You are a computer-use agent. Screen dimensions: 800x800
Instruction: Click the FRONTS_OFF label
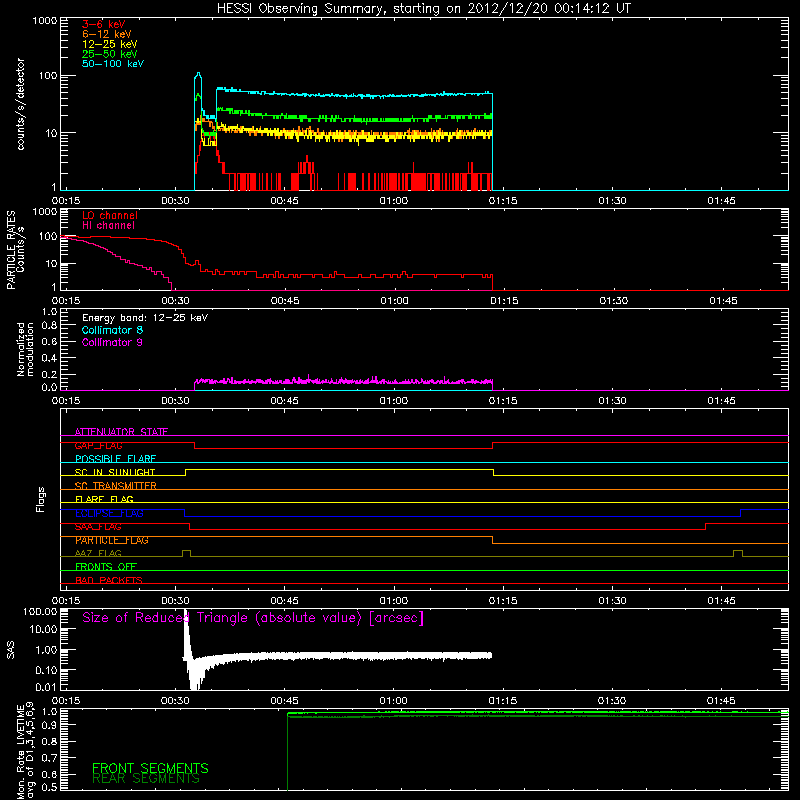click(106, 566)
